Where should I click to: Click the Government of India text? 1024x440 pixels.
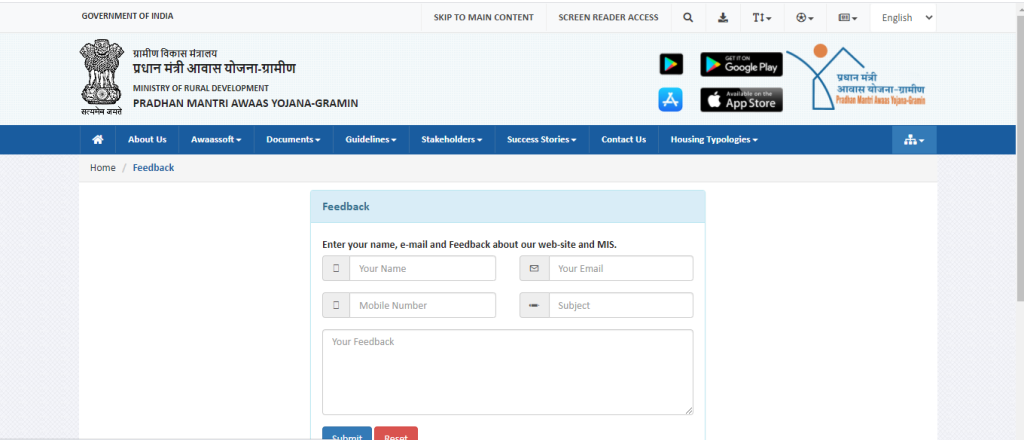coord(127,16)
